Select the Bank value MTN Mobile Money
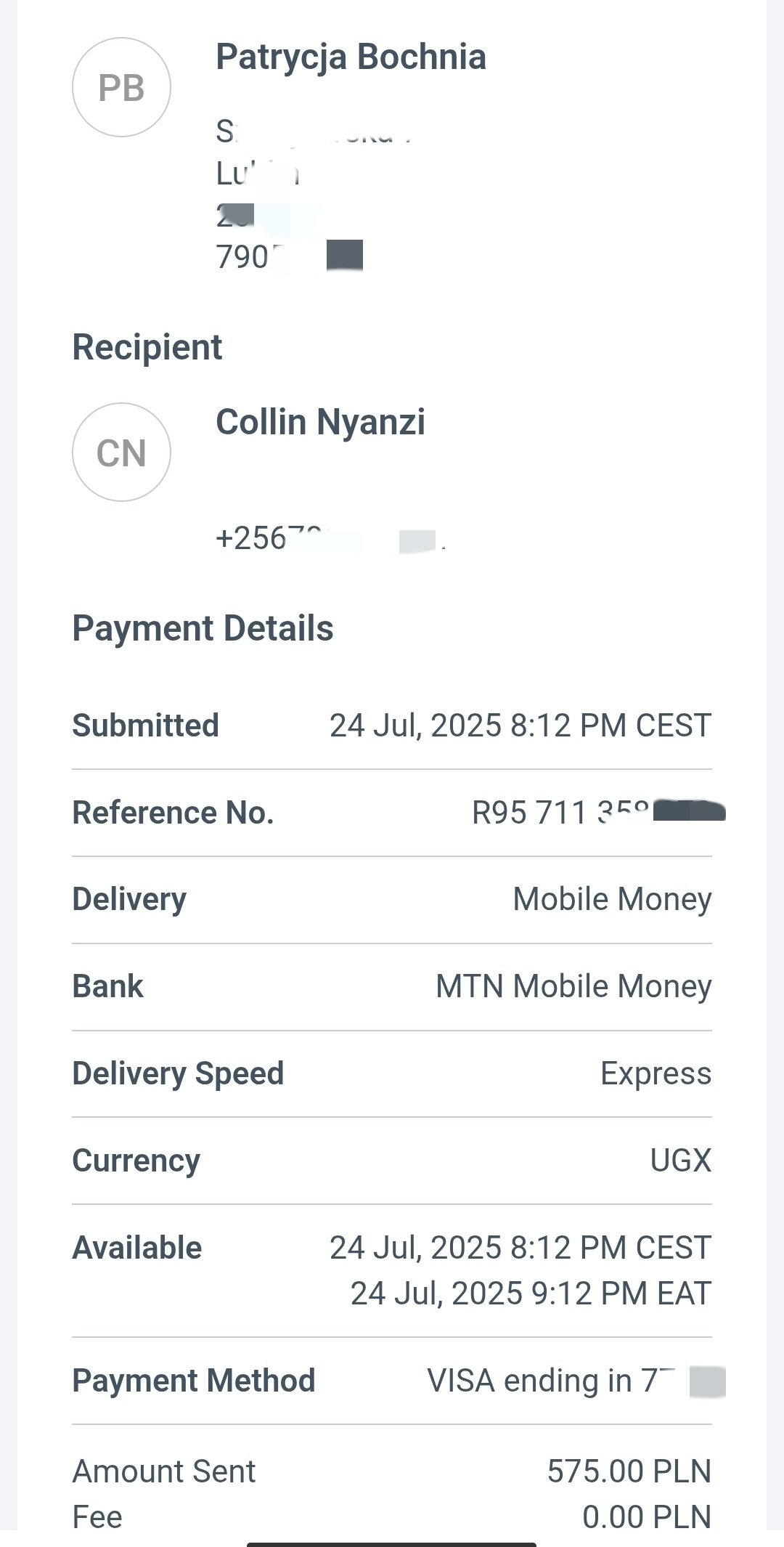Viewport: 784px width, 1547px height. pos(573,986)
